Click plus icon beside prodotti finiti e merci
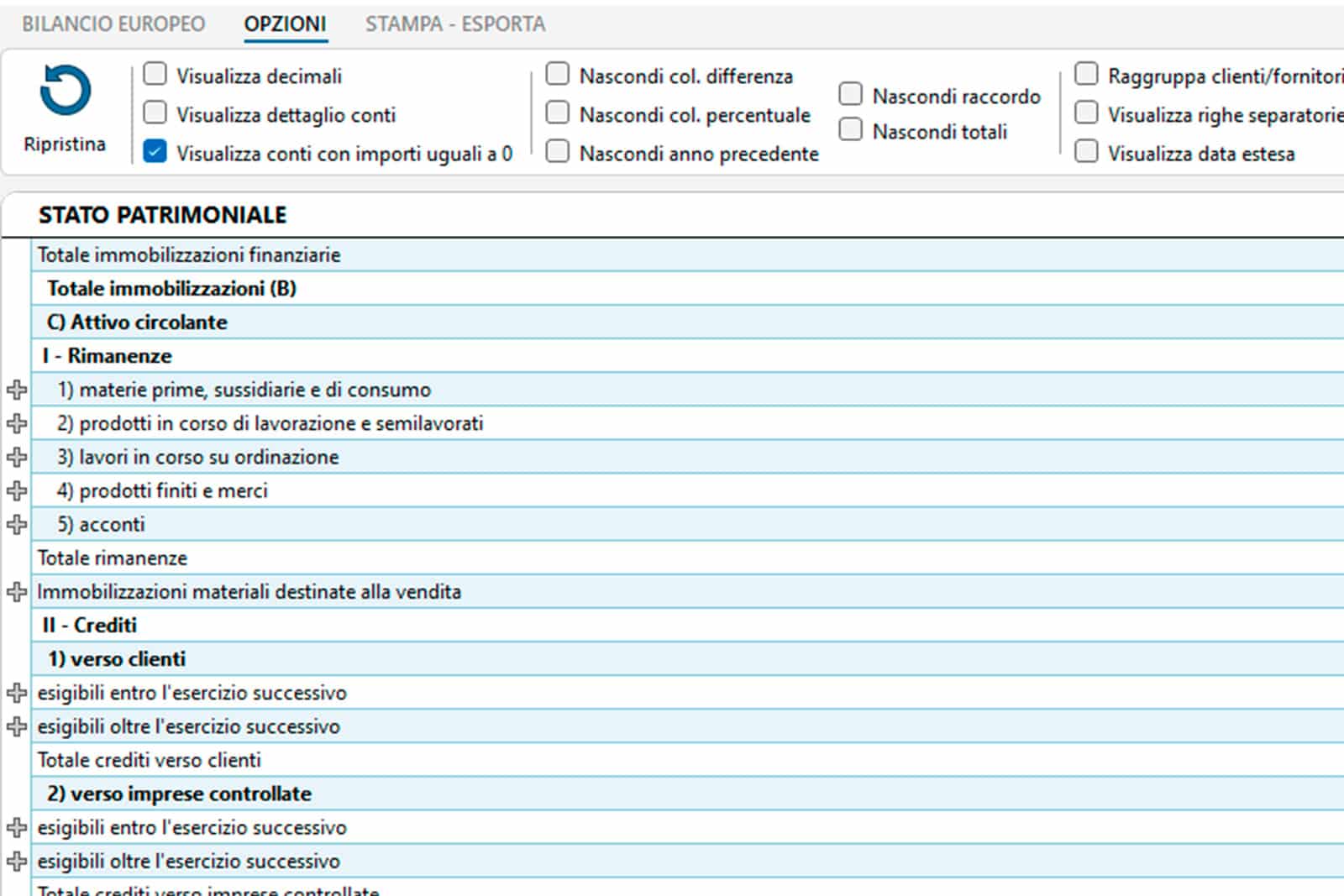 click(17, 490)
